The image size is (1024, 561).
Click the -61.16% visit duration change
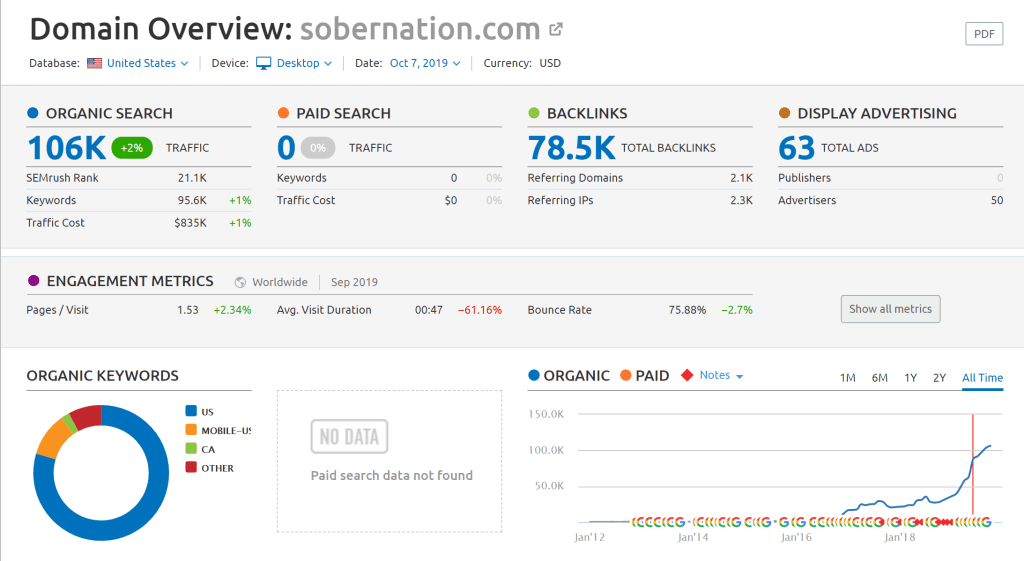tap(480, 310)
